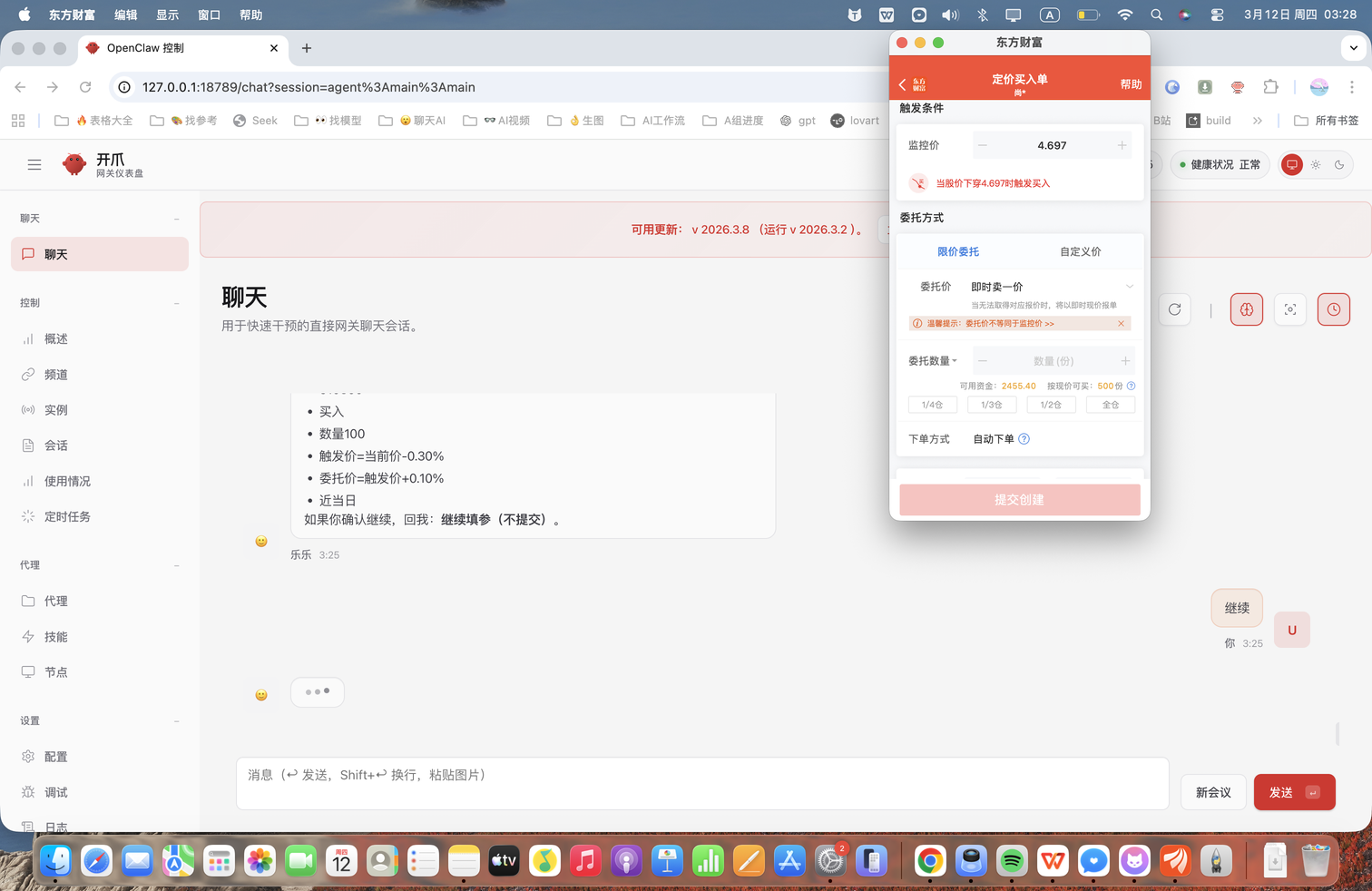This screenshot has height=891, width=1372.
Task: Go back in the 东方财富 order window
Action: pos(903,84)
